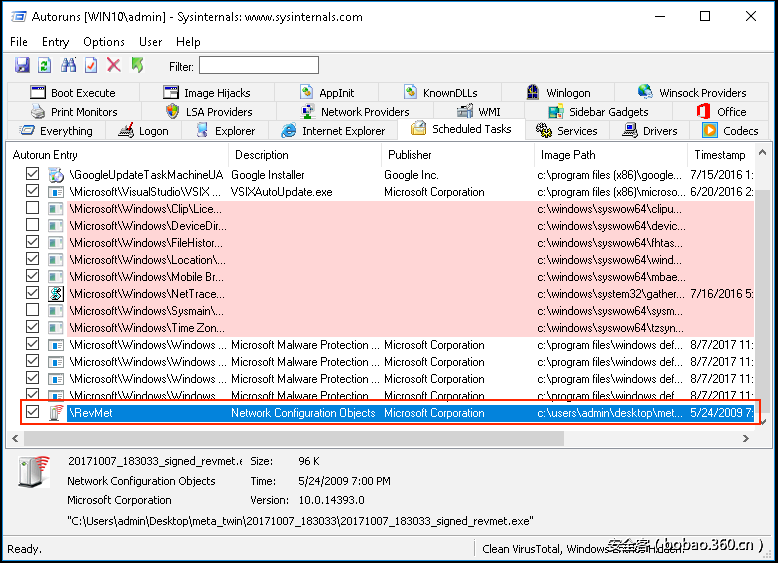The height and width of the screenshot is (563, 778).
Task: Open the Codecs tab
Action: click(730, 131)
